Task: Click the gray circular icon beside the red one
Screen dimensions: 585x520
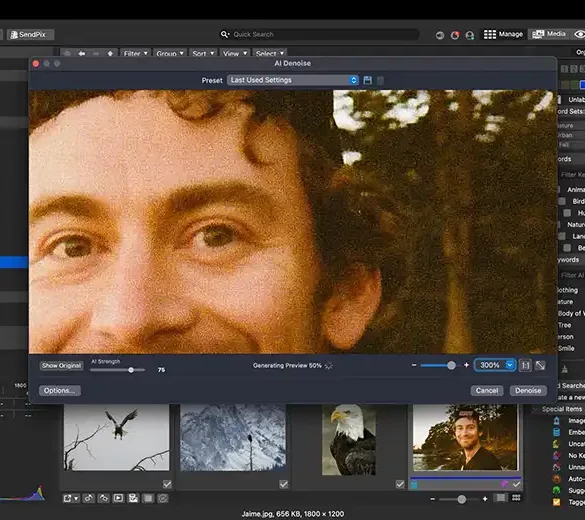Action: click(440, 35)
